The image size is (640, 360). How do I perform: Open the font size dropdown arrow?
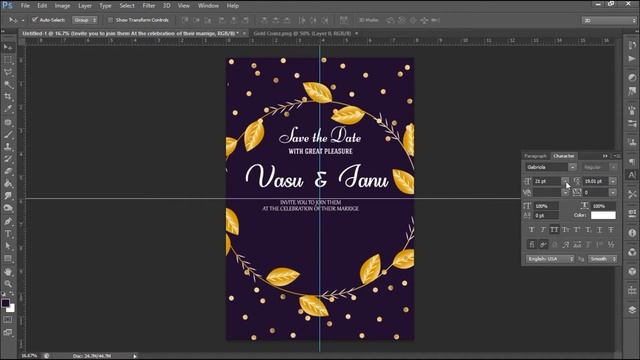click(565, 181)
